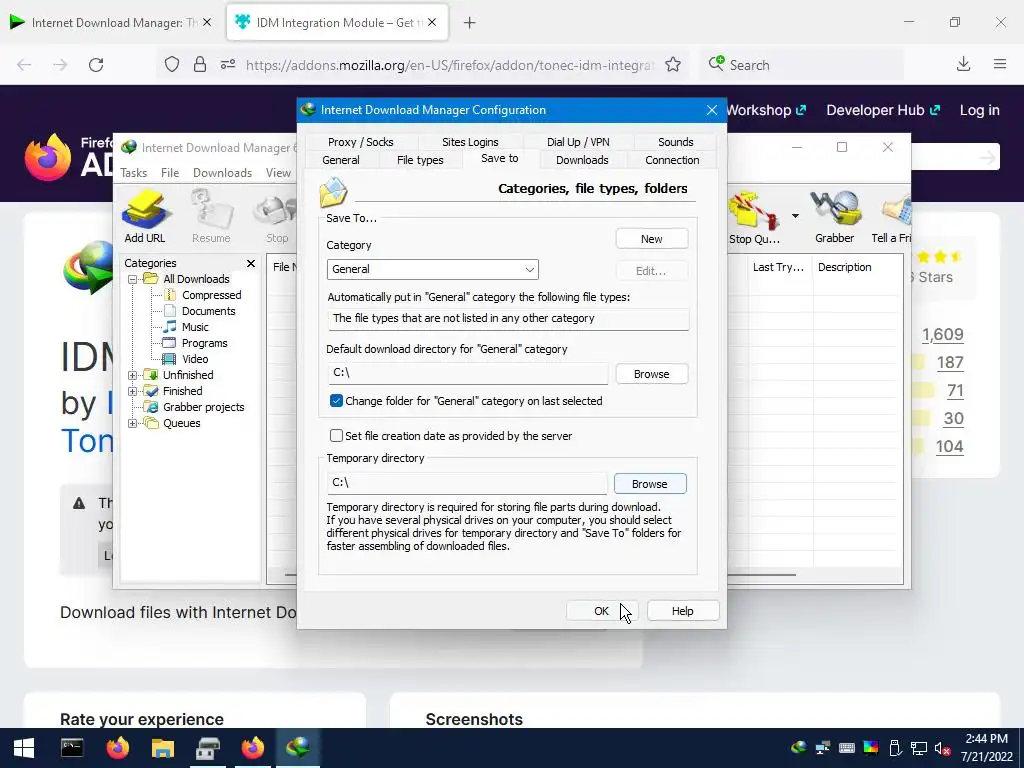Viewport: 1024px width, 768px height.
Task: Select Video category in IDM tree
Action: [x=195, y=359]
